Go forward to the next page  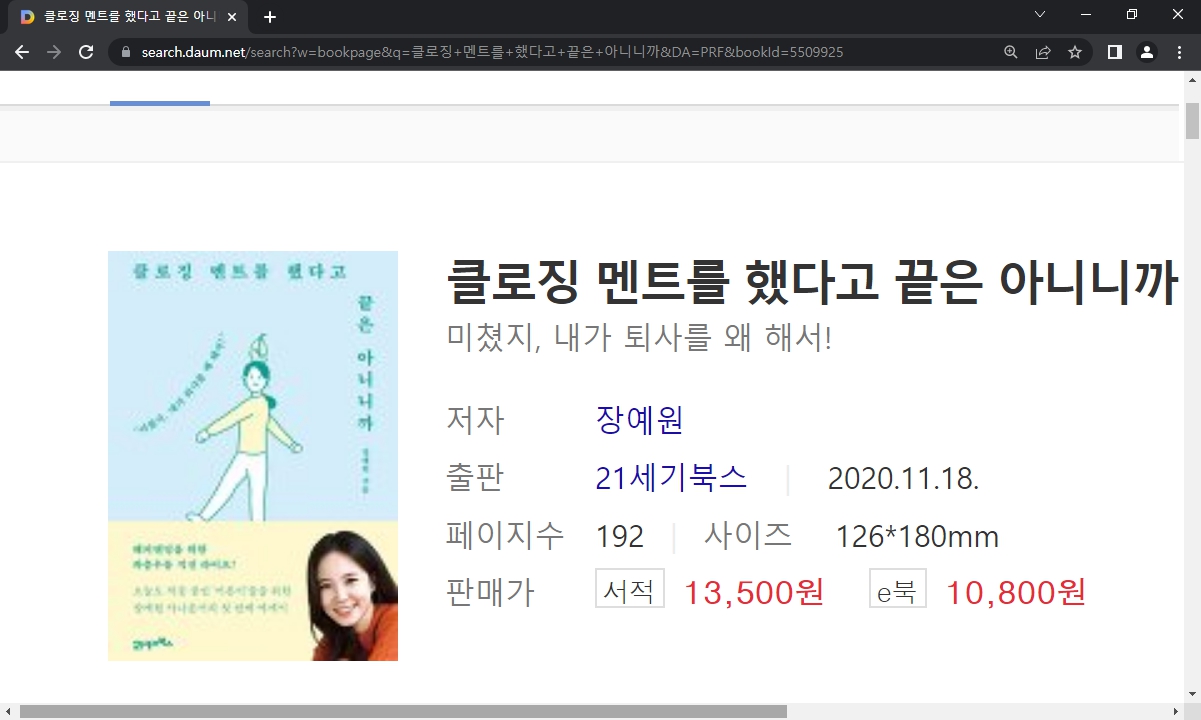54,52
